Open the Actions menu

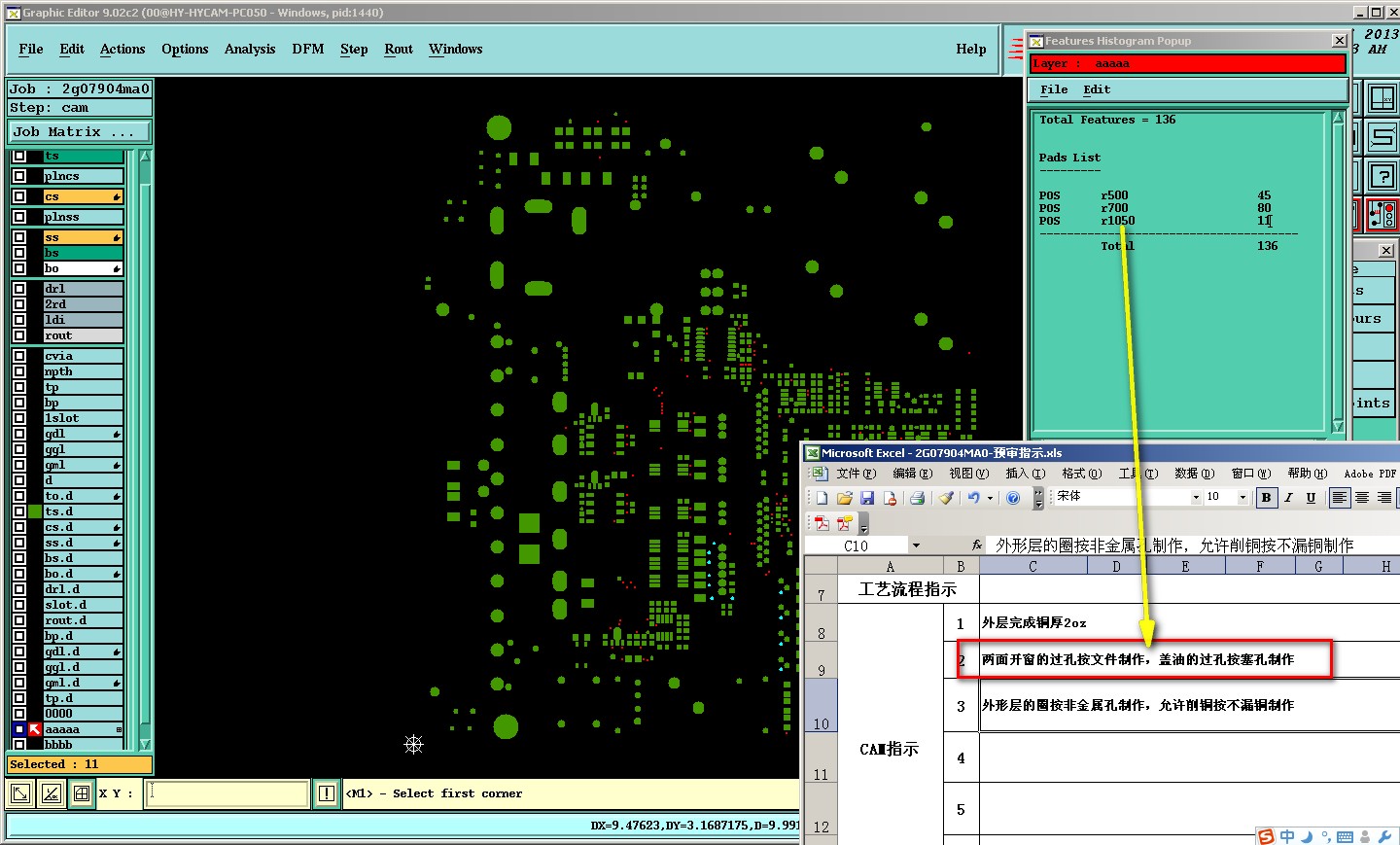[122, 50]
